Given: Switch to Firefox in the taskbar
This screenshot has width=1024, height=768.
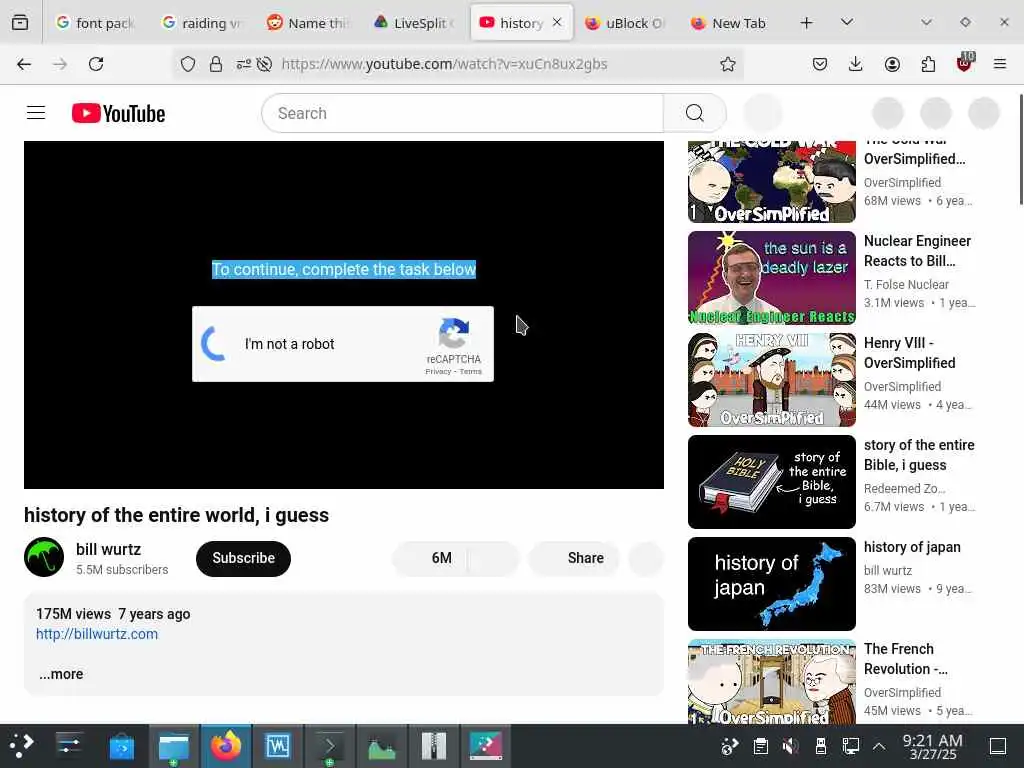Looking at the screenshot, I should [226, 746].
